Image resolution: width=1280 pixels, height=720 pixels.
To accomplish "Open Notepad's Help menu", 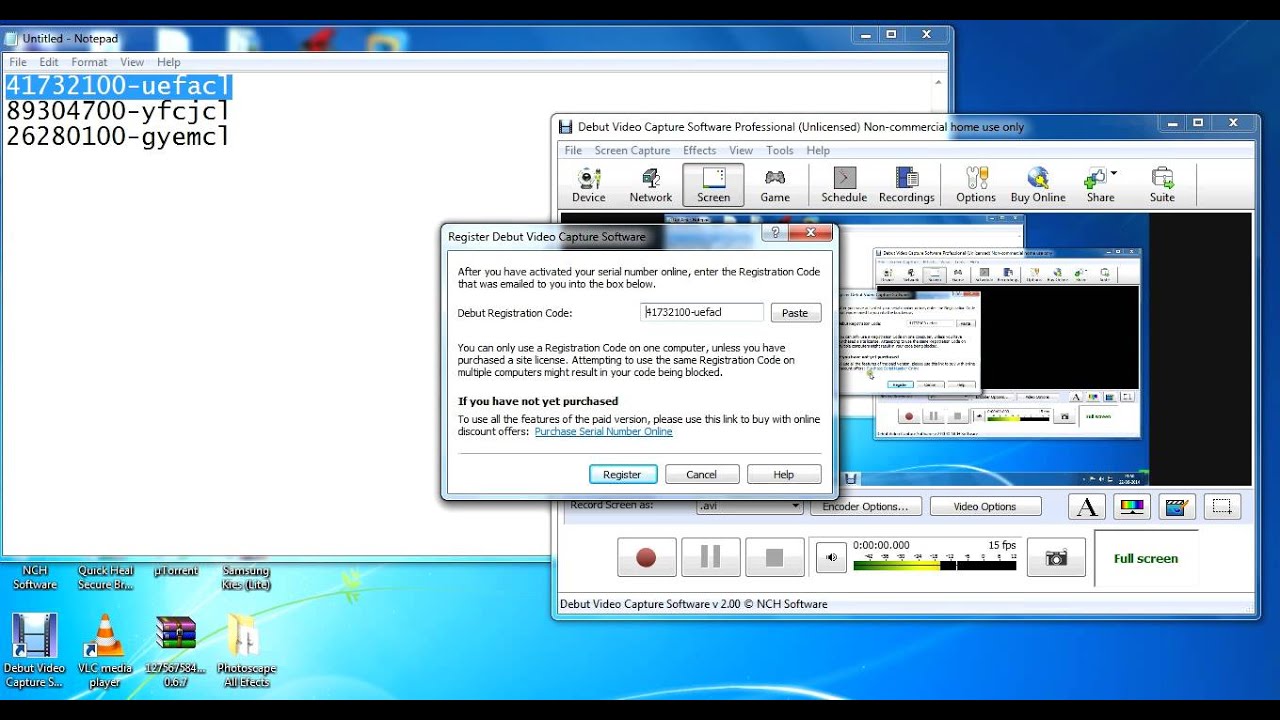I will coord(168,62).
